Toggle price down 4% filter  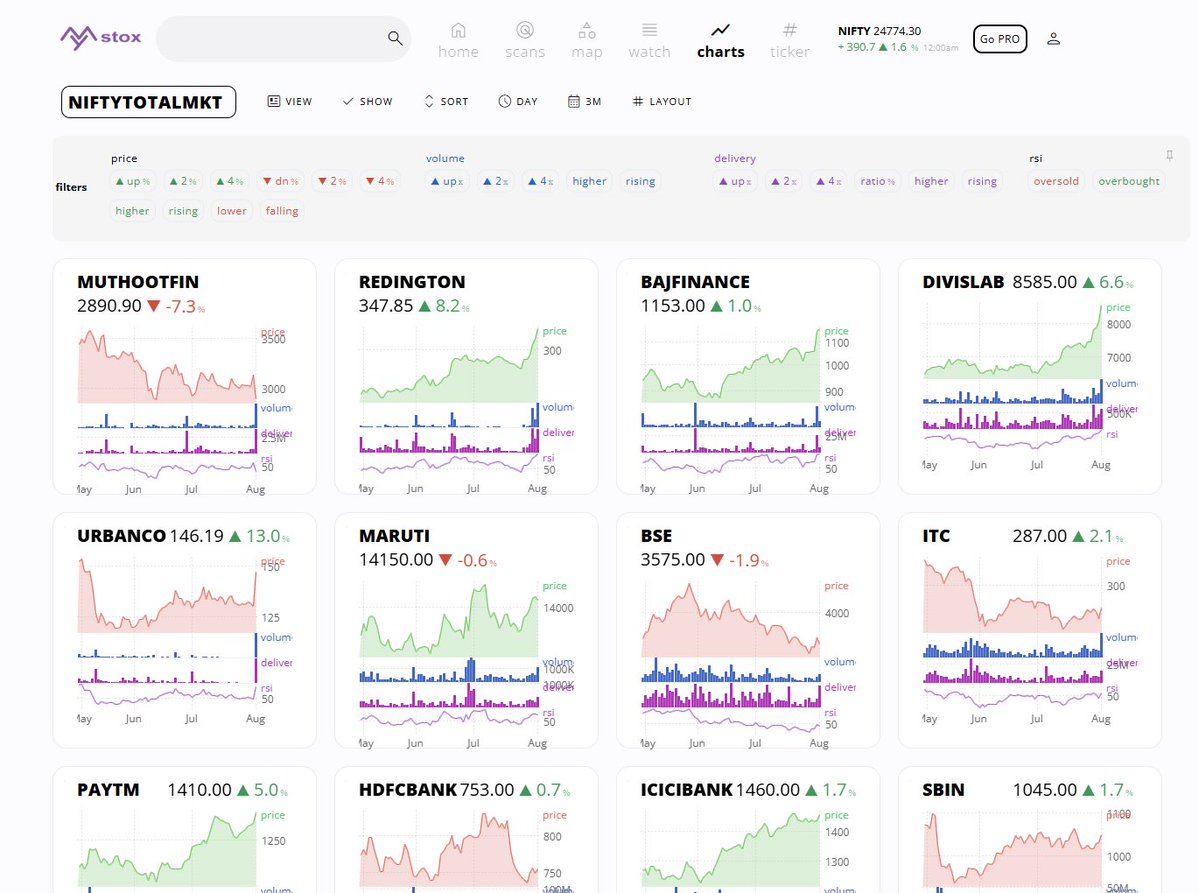(x=380, y=181)
